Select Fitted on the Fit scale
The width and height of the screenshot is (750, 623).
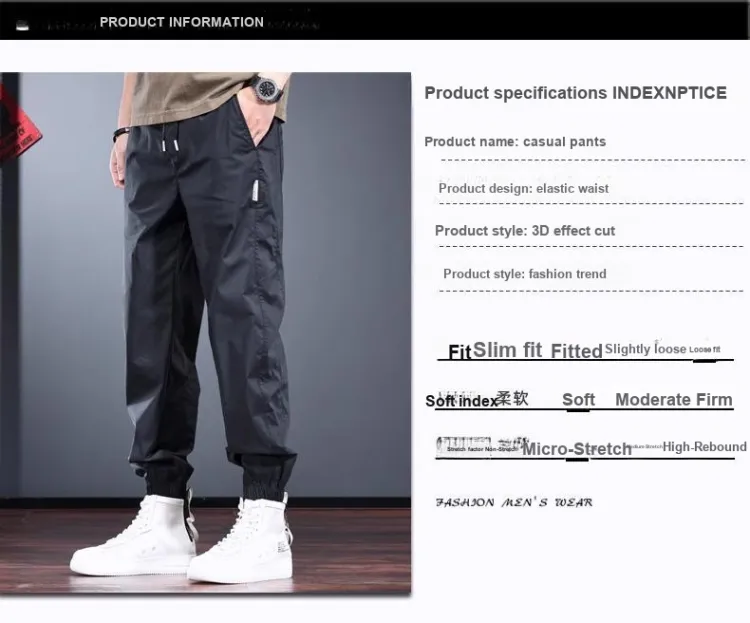(576, 351)
